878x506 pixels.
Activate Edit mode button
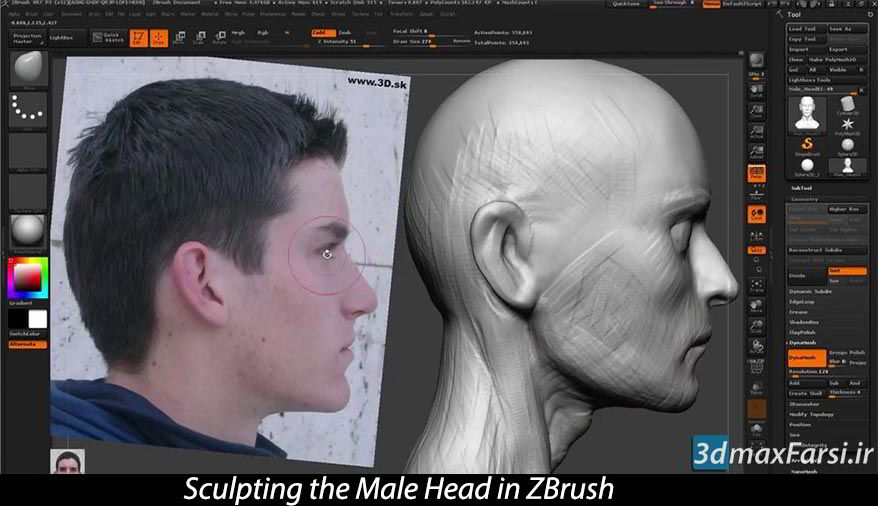click(x=138, y=38)
